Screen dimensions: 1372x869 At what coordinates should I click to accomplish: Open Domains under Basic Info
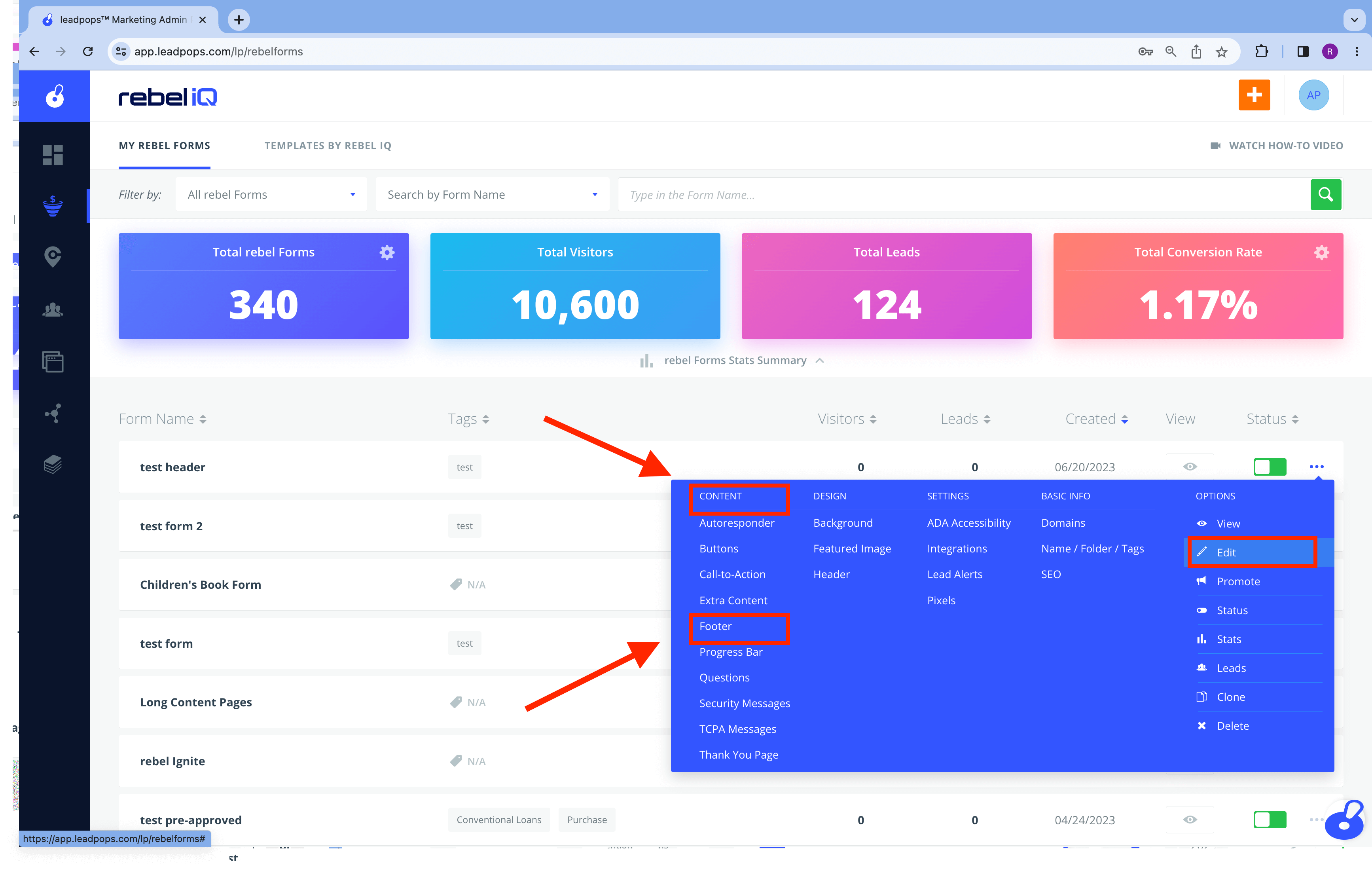click(x=1063, y=523)
